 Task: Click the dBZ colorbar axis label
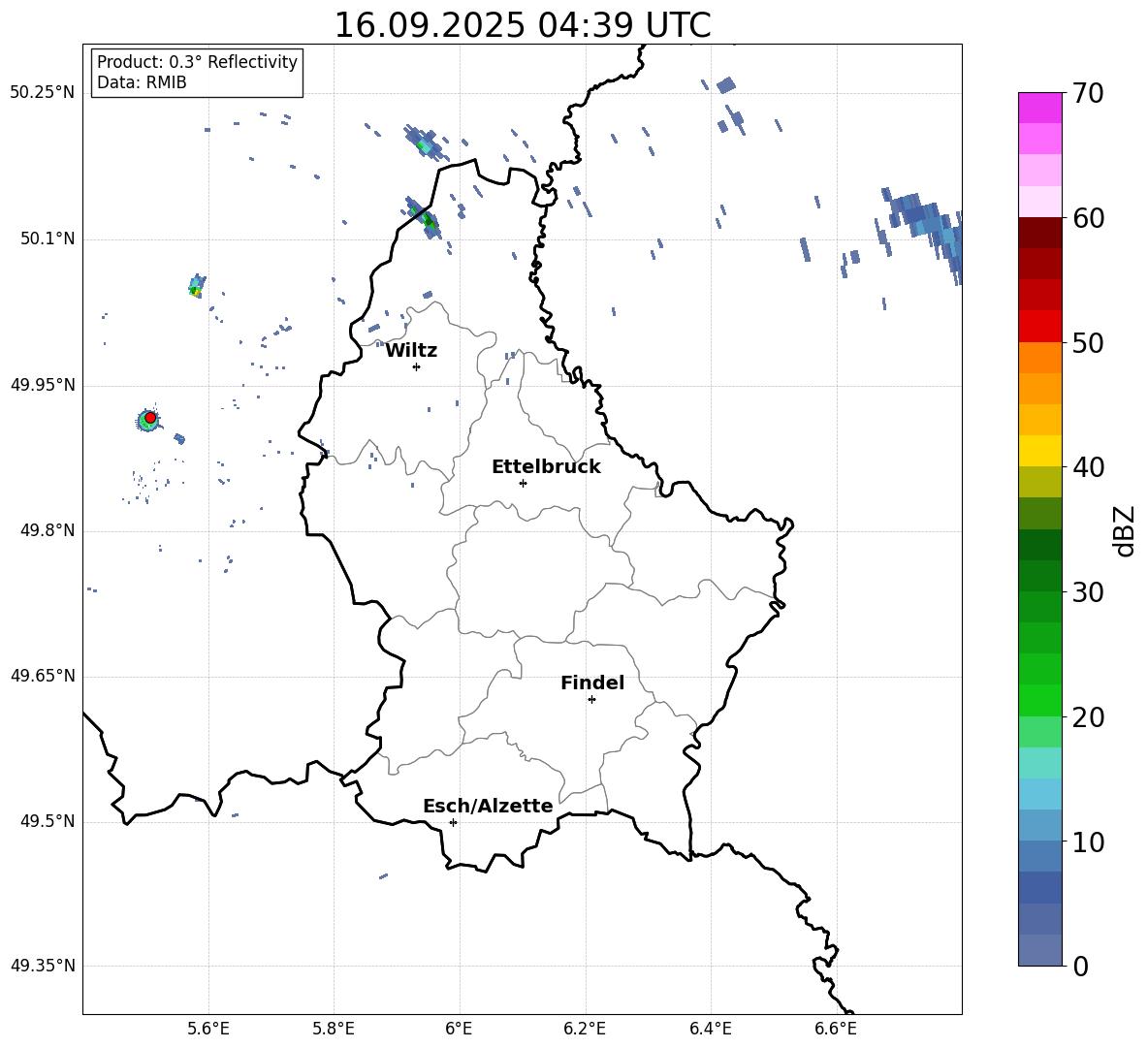point(1126,530)
